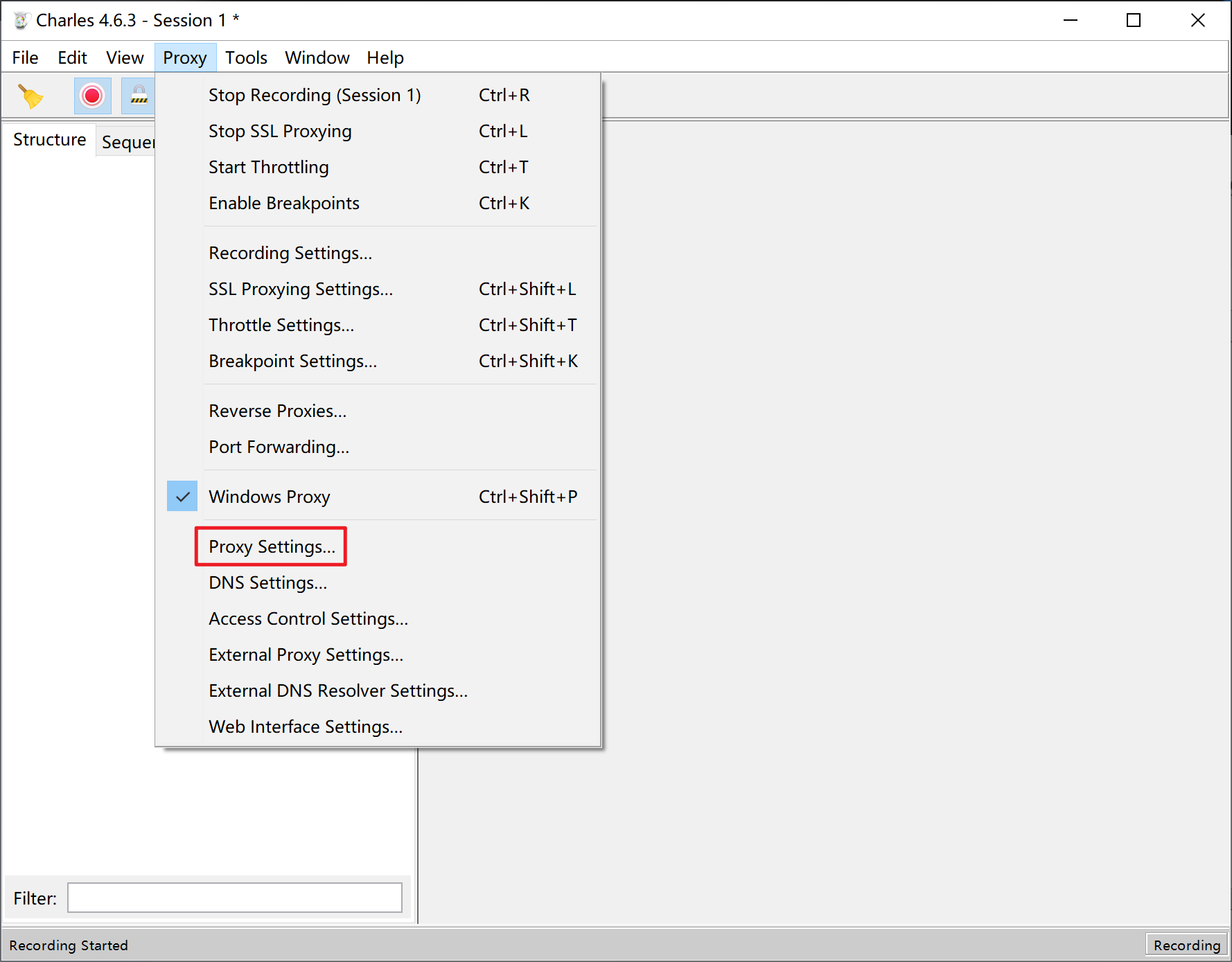Open the View menu
This screenshot has width=1232, height=962.
(125, 57)
